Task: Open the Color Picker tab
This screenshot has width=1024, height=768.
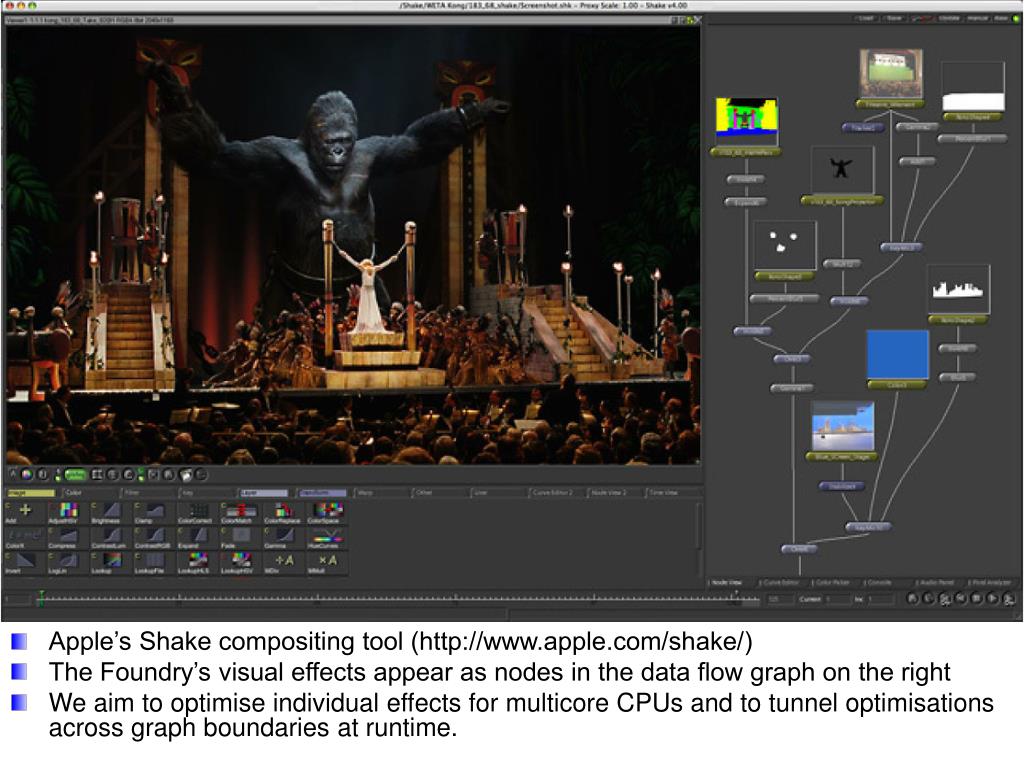Action: (x=833, y=582)
